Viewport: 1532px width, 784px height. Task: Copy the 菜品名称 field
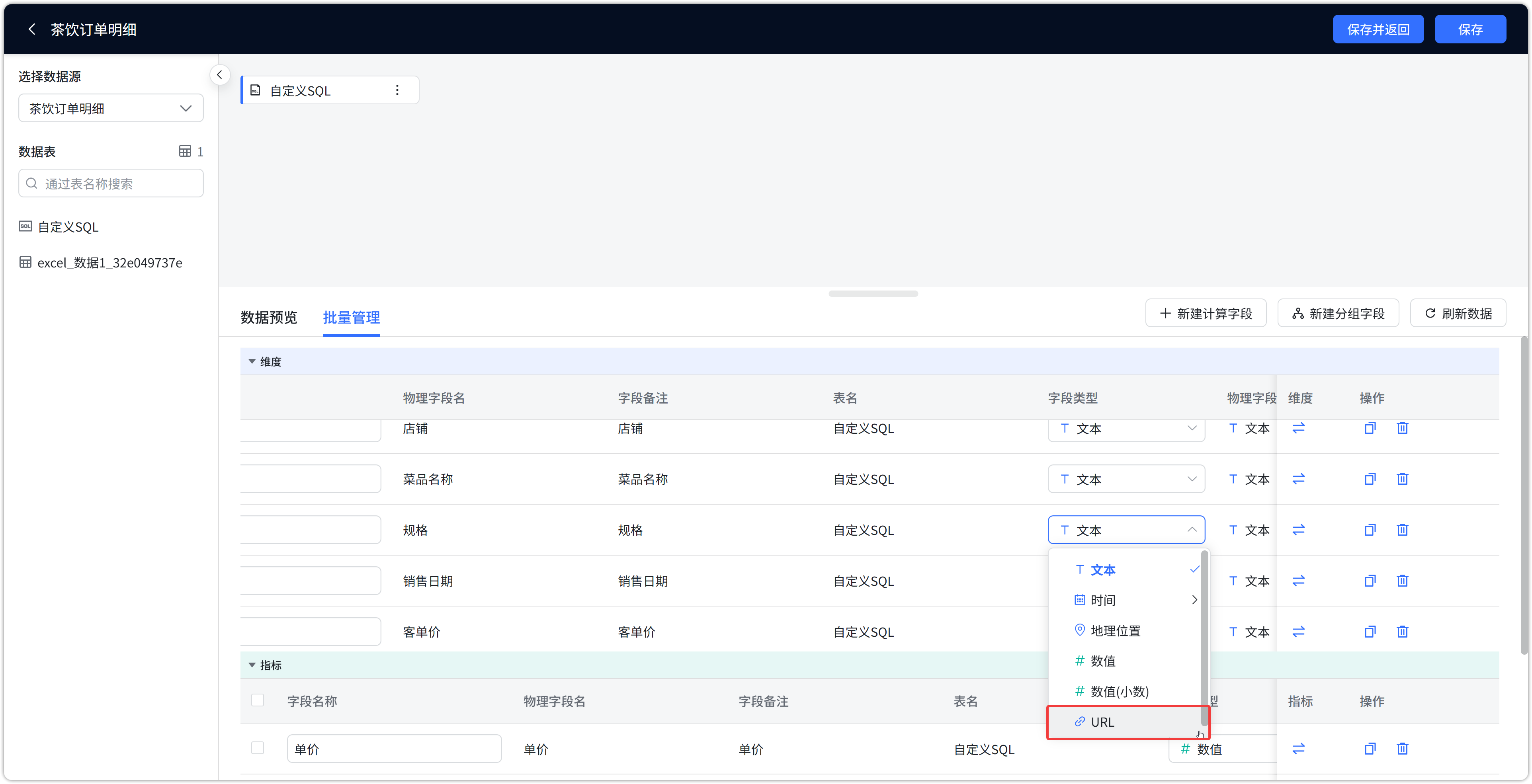1370,478
